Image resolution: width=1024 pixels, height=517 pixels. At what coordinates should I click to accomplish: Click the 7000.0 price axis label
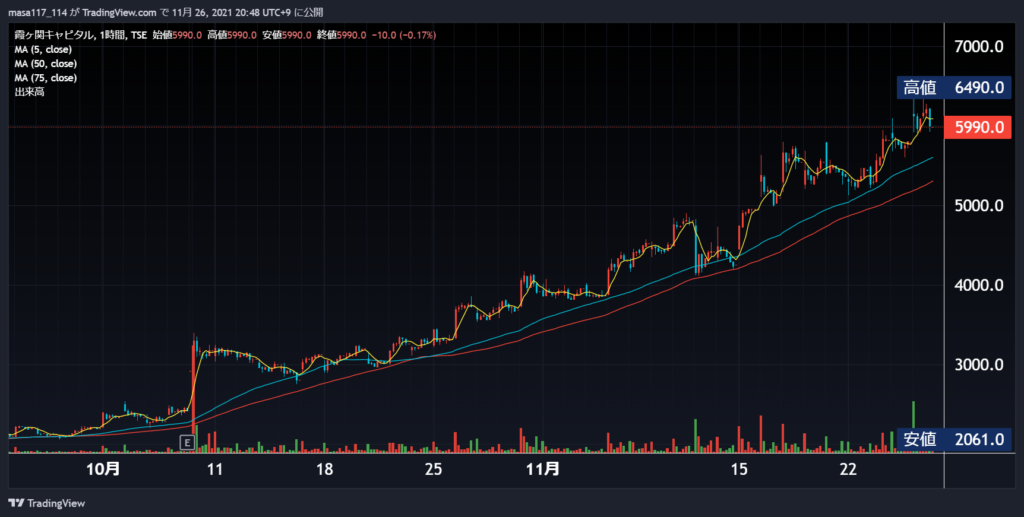point(979,47)
